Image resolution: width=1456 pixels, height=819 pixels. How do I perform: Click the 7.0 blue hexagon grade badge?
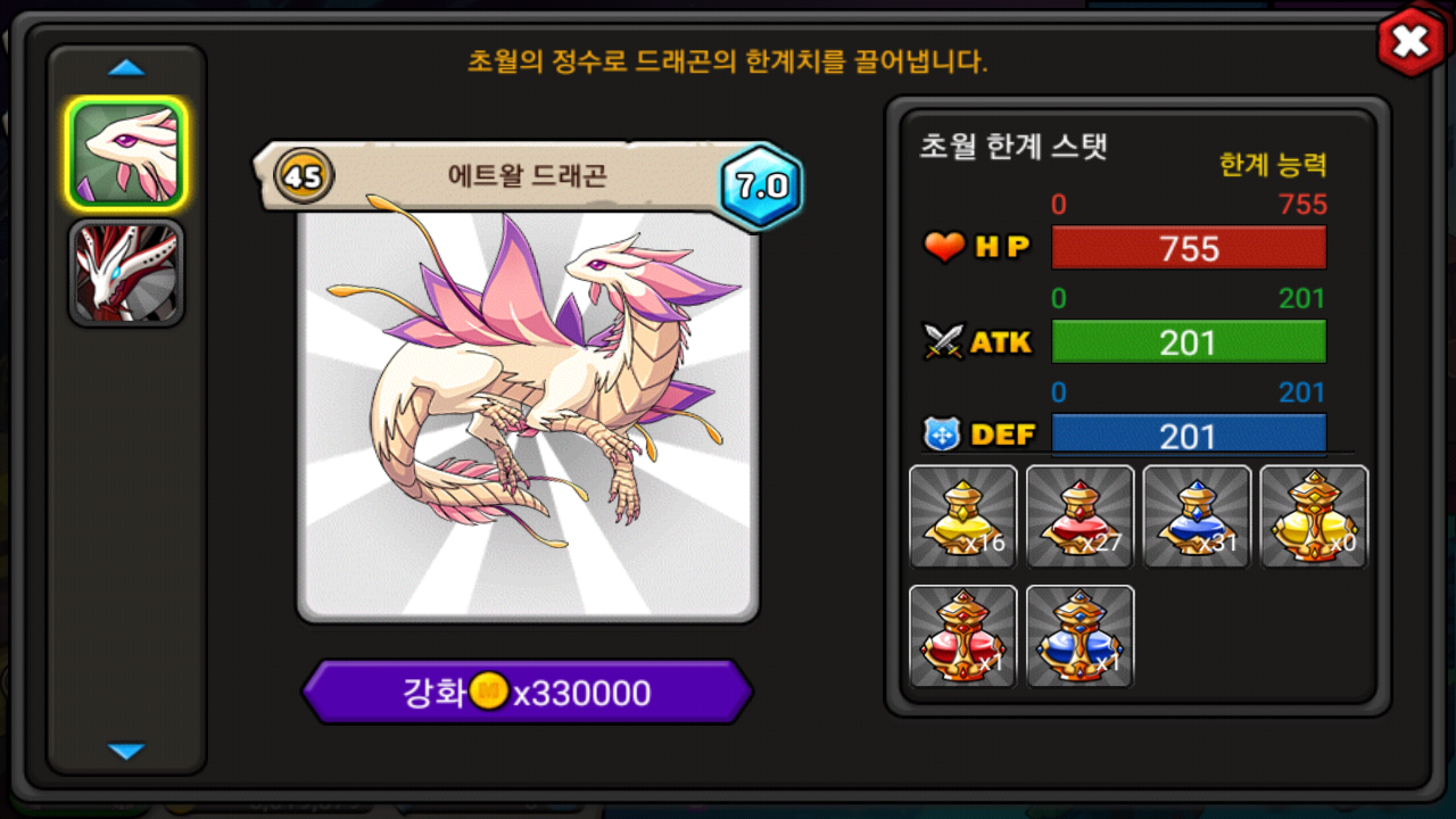(x=762, y=186)
